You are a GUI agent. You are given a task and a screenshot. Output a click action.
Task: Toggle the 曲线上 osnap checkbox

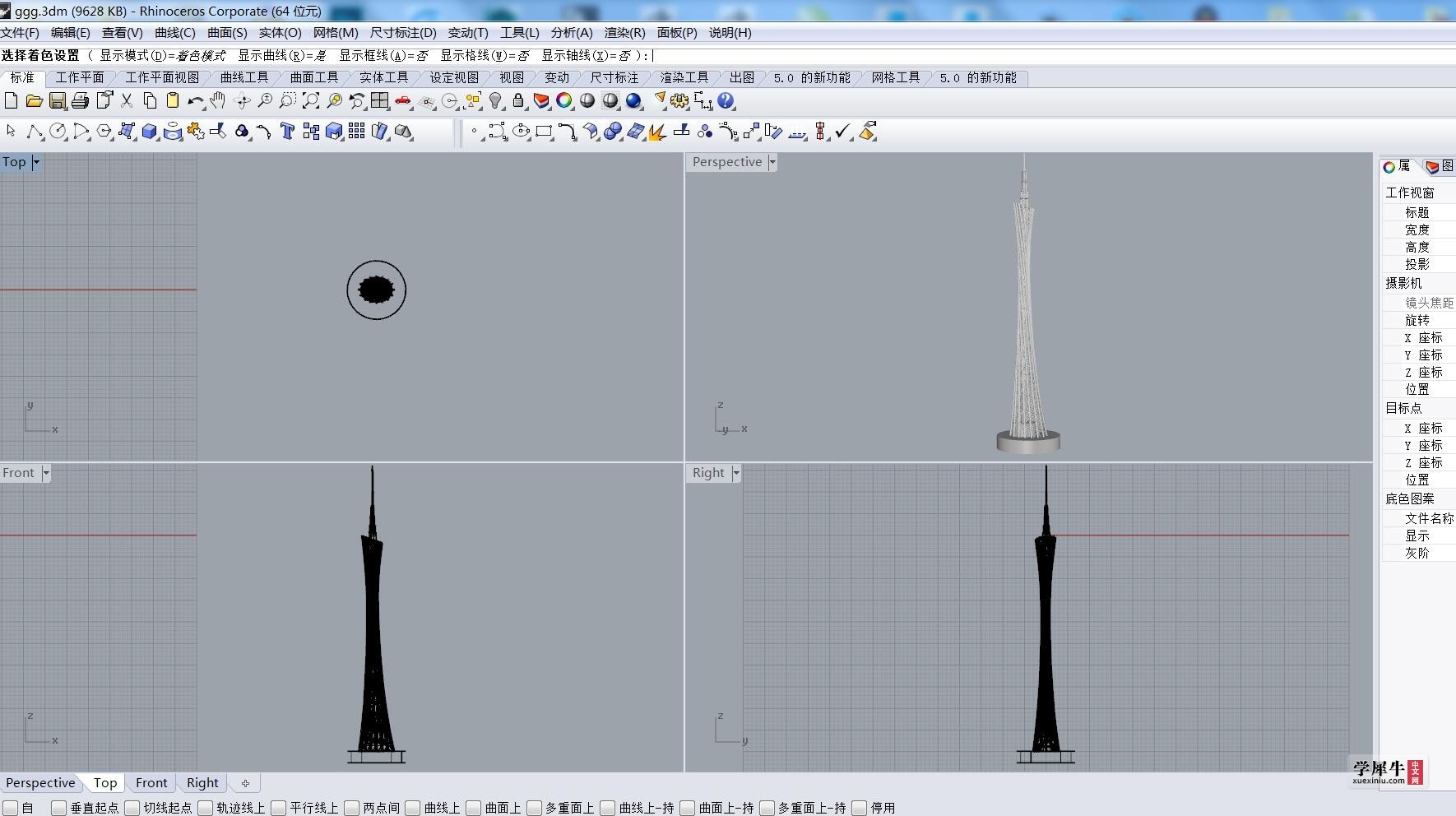click(413, 808)
